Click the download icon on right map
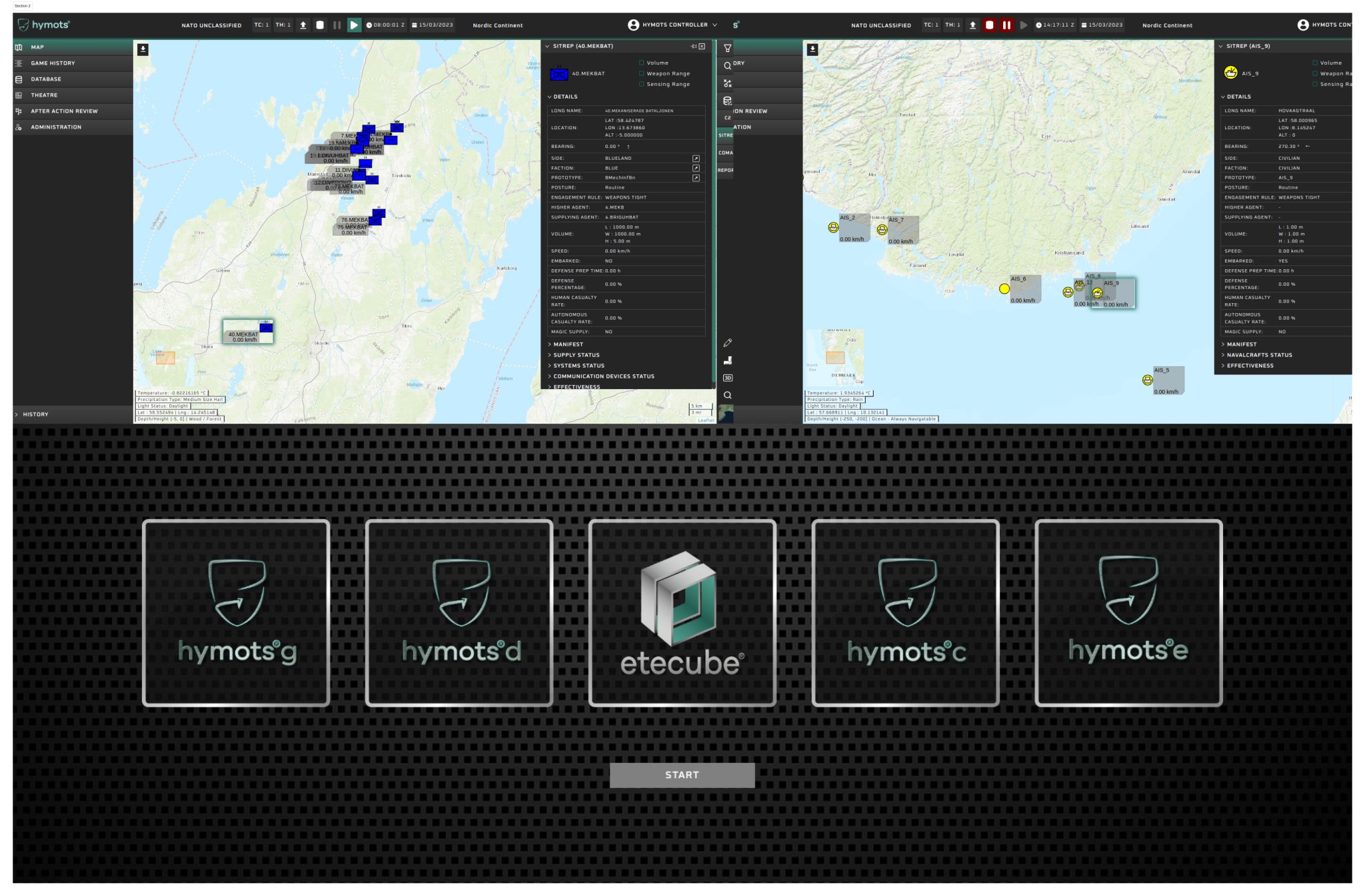This screenshot has height=896, width=1365. (x=812, y=49)
